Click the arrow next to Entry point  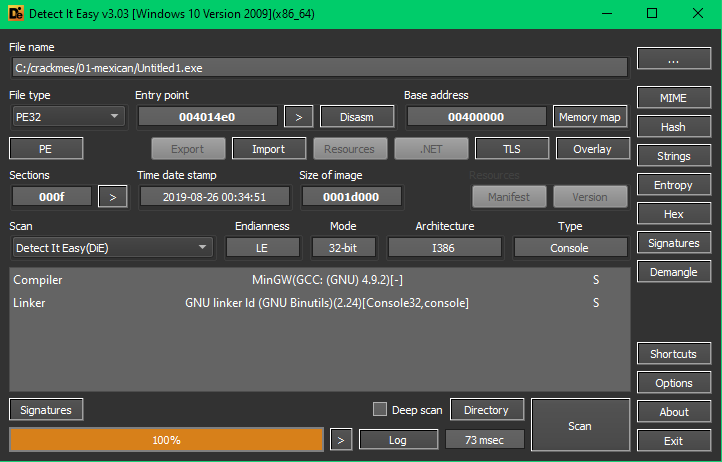click(298, 117)
